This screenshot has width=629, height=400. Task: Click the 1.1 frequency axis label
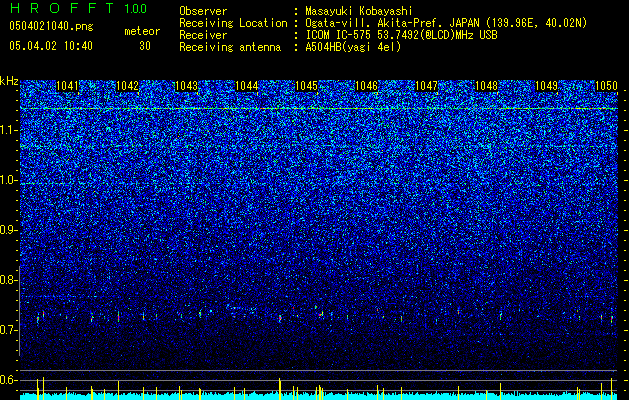pos(9,130)
